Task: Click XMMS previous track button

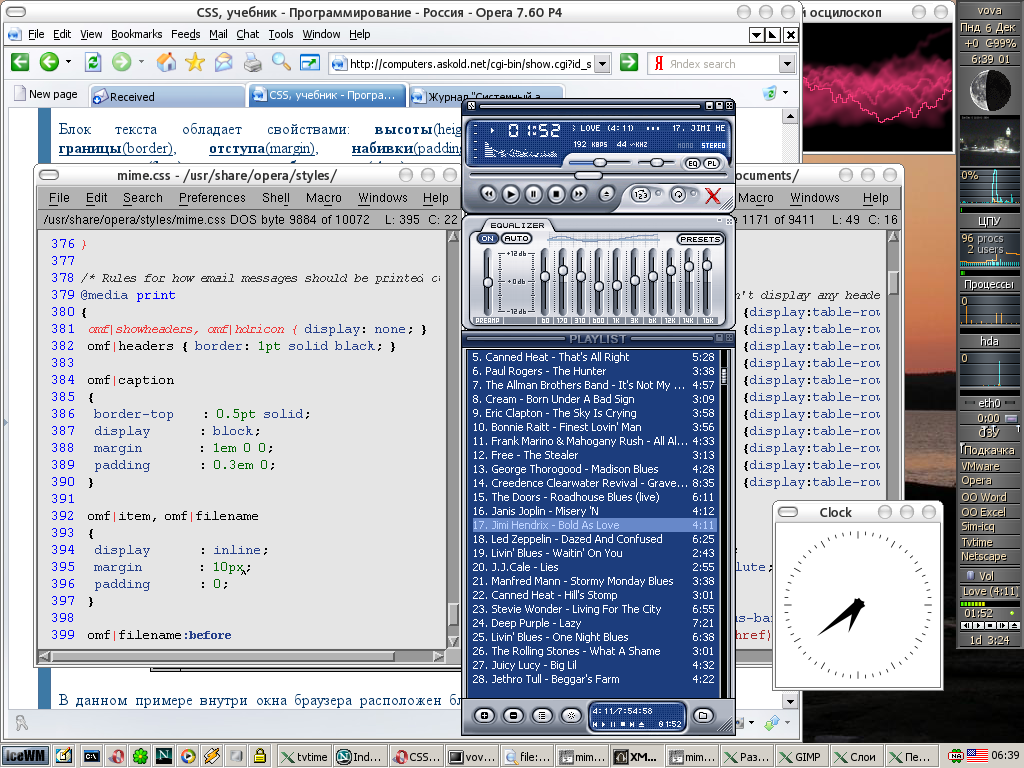Action: pos(488,194)
